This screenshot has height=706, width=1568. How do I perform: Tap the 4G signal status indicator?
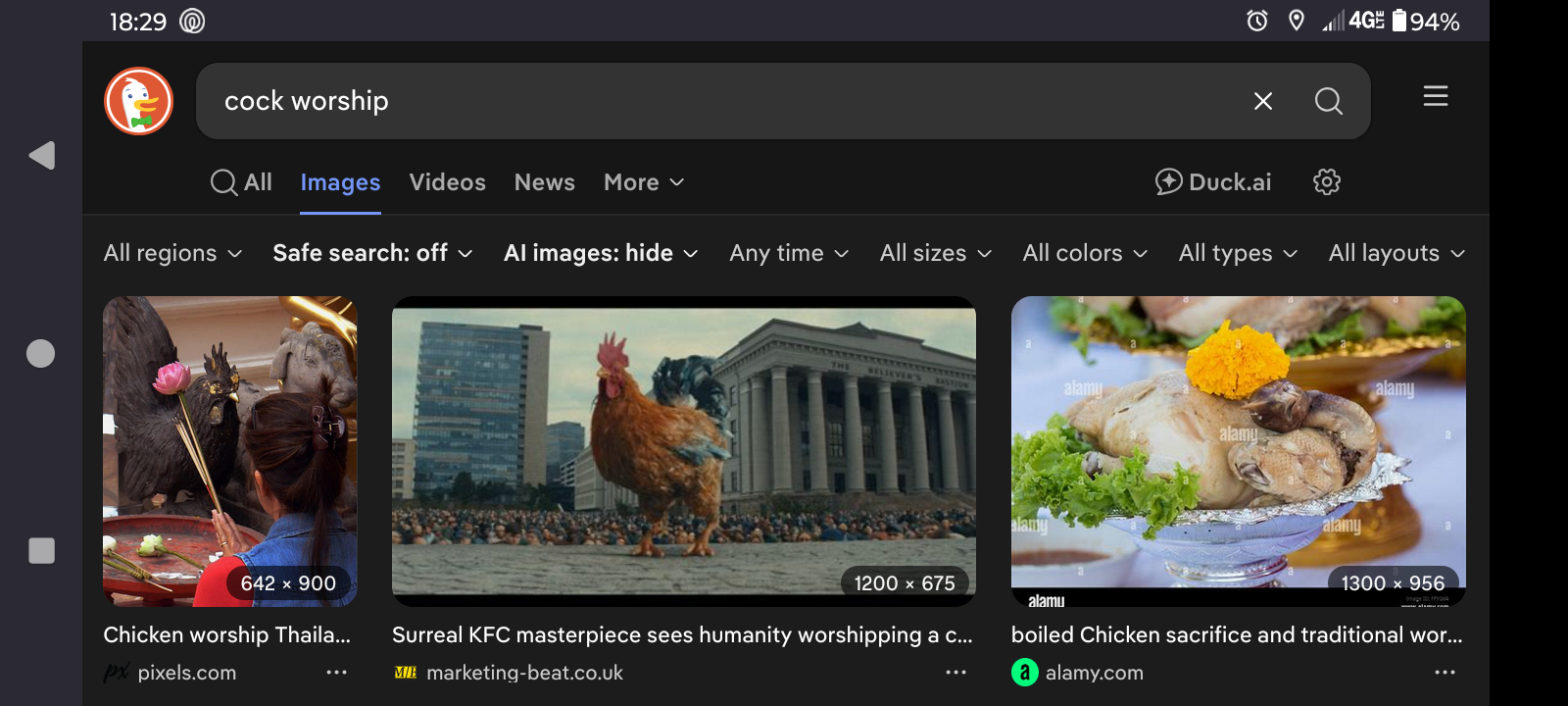(1353, 21)
